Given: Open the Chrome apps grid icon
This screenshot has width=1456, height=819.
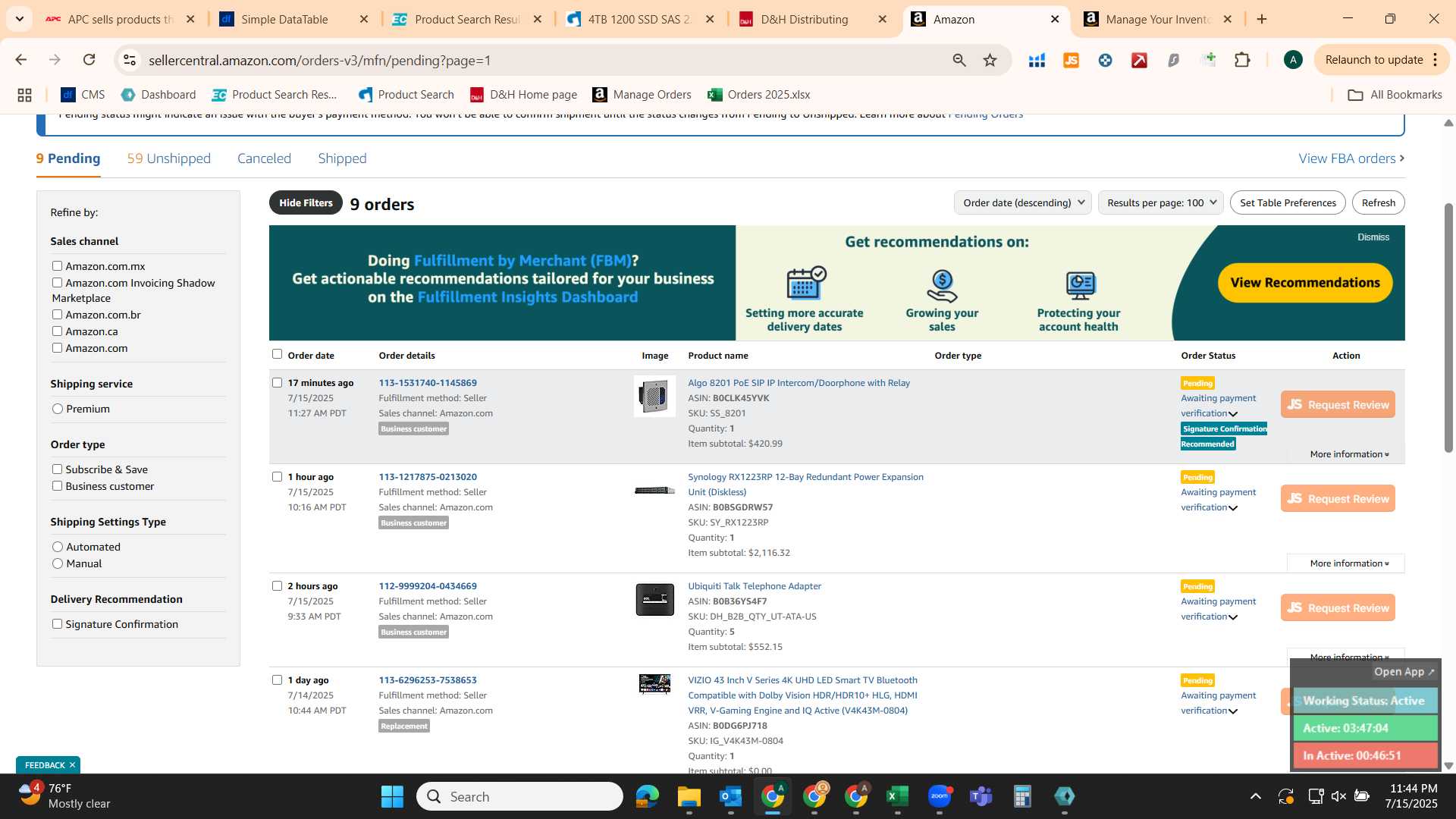Looking at the screenshot, I should [24, 95].
